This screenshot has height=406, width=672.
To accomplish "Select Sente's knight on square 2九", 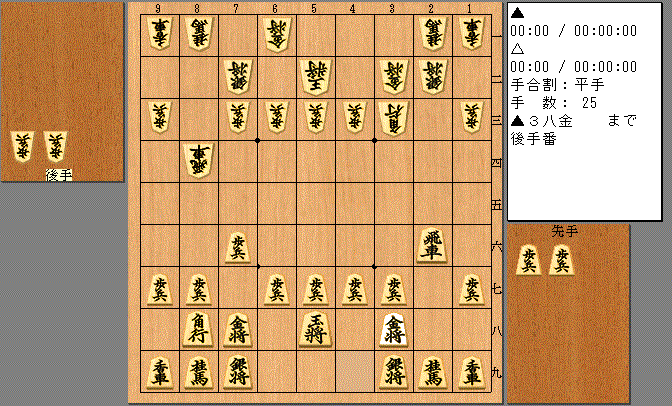I will click(432, 373).
